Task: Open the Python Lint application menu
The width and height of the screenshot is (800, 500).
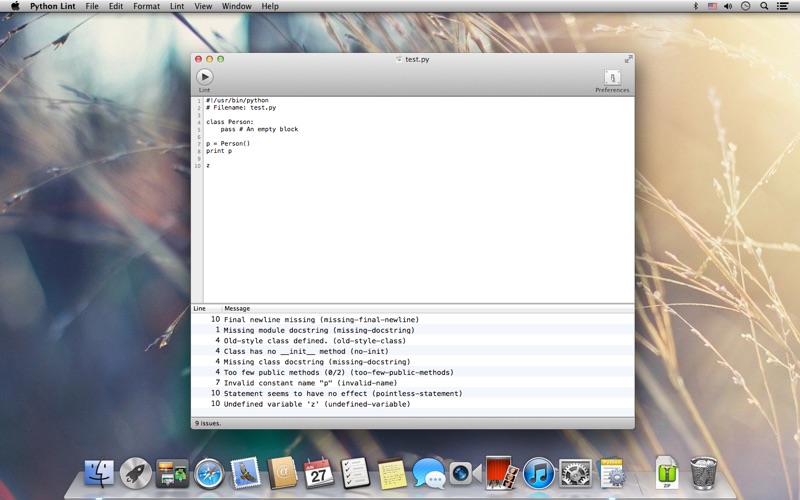Action: 53,6
